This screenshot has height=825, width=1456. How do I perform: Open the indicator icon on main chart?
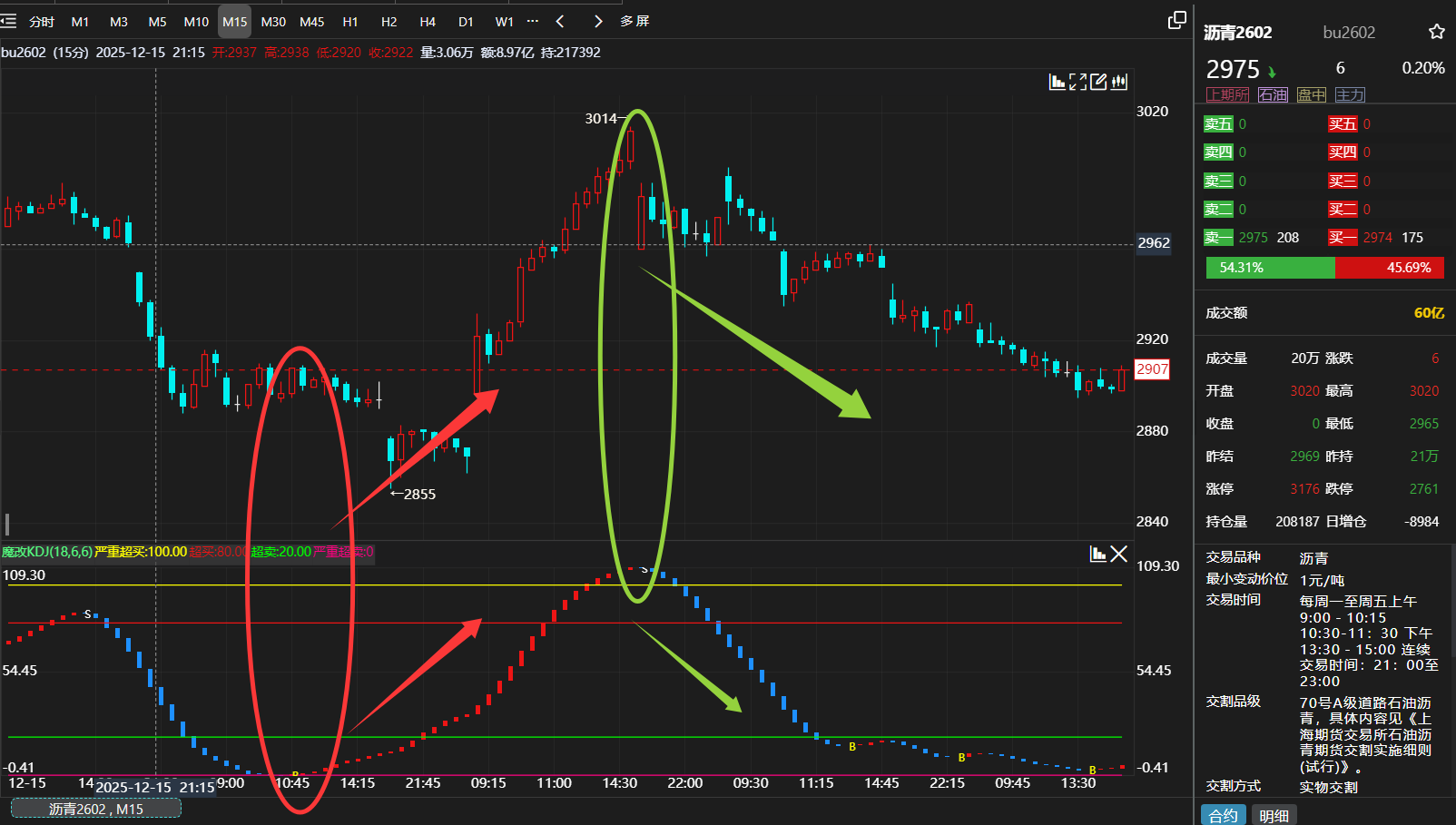pyautogui.click(x=1058, y=83)
